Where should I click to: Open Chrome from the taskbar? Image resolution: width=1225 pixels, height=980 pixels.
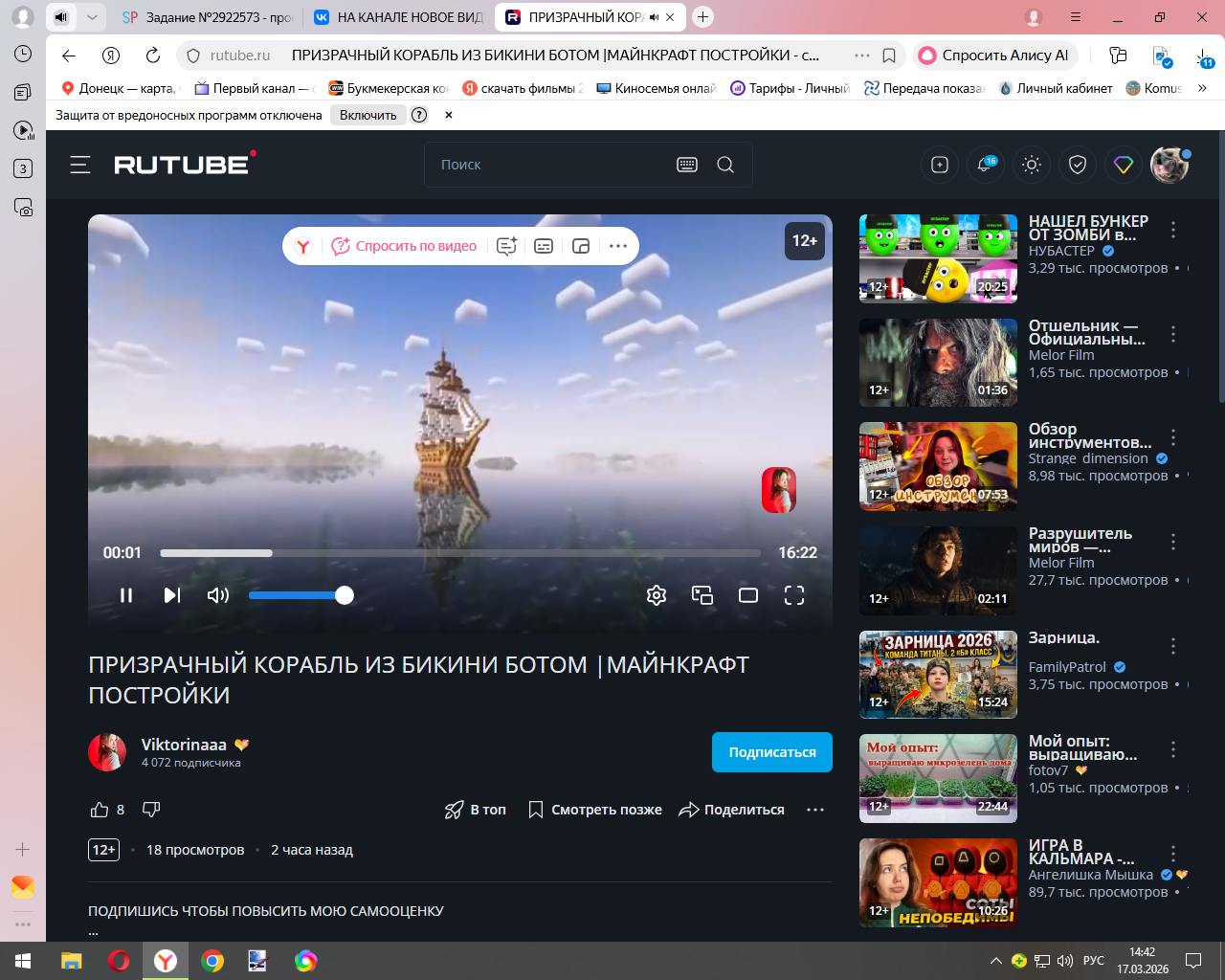point(212,961)
